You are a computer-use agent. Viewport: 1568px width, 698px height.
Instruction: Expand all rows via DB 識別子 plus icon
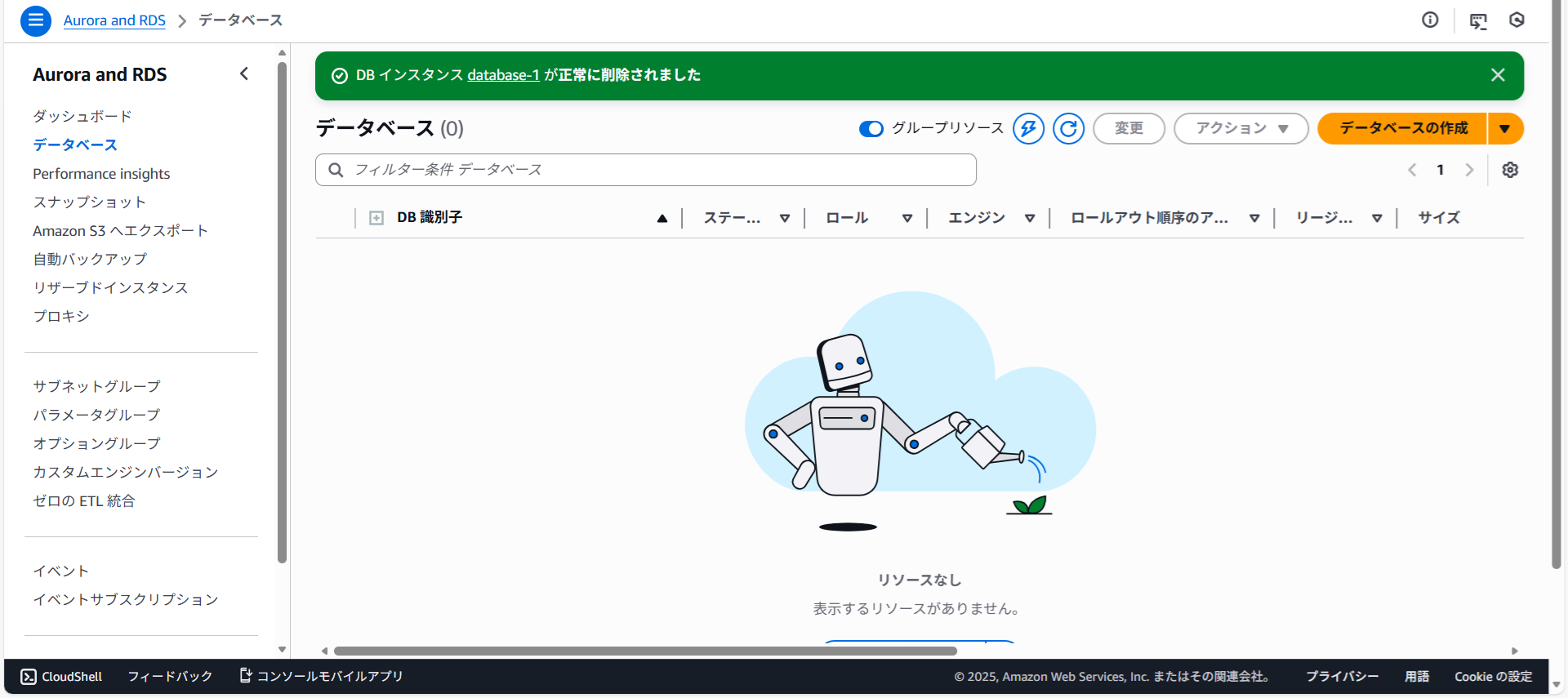click(376, 218)
